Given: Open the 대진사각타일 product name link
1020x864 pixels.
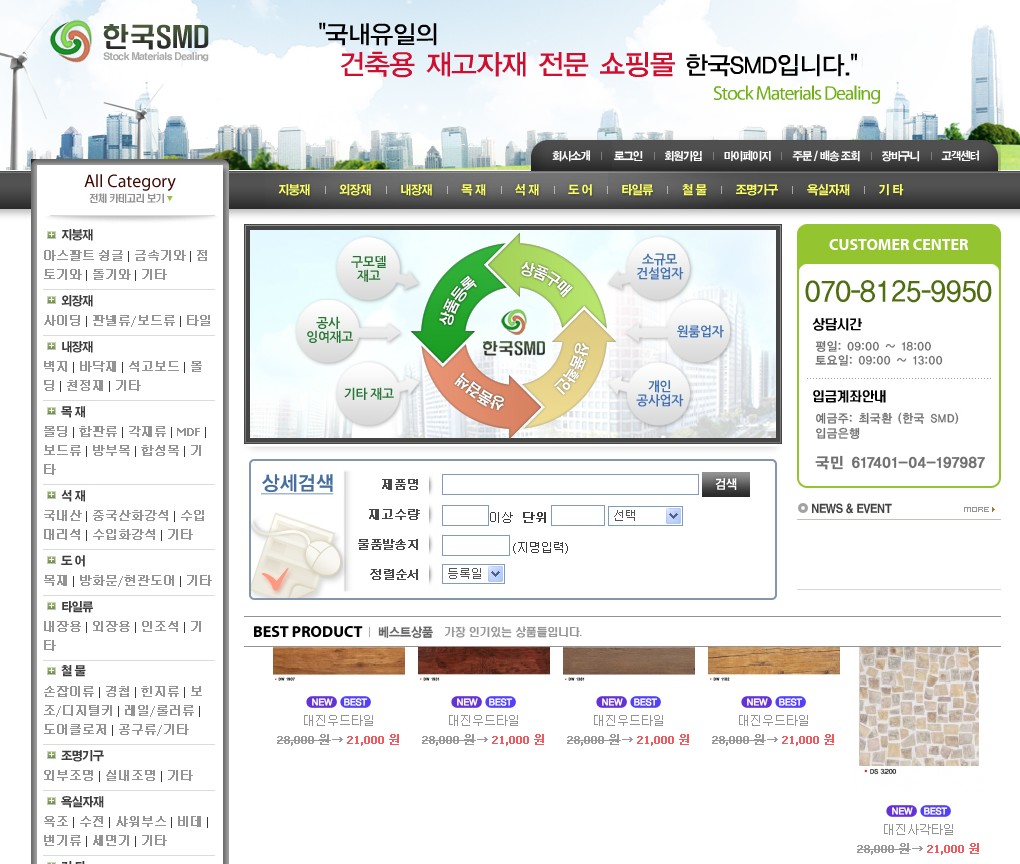Looking at the screenshot, I should pos(919,830).
